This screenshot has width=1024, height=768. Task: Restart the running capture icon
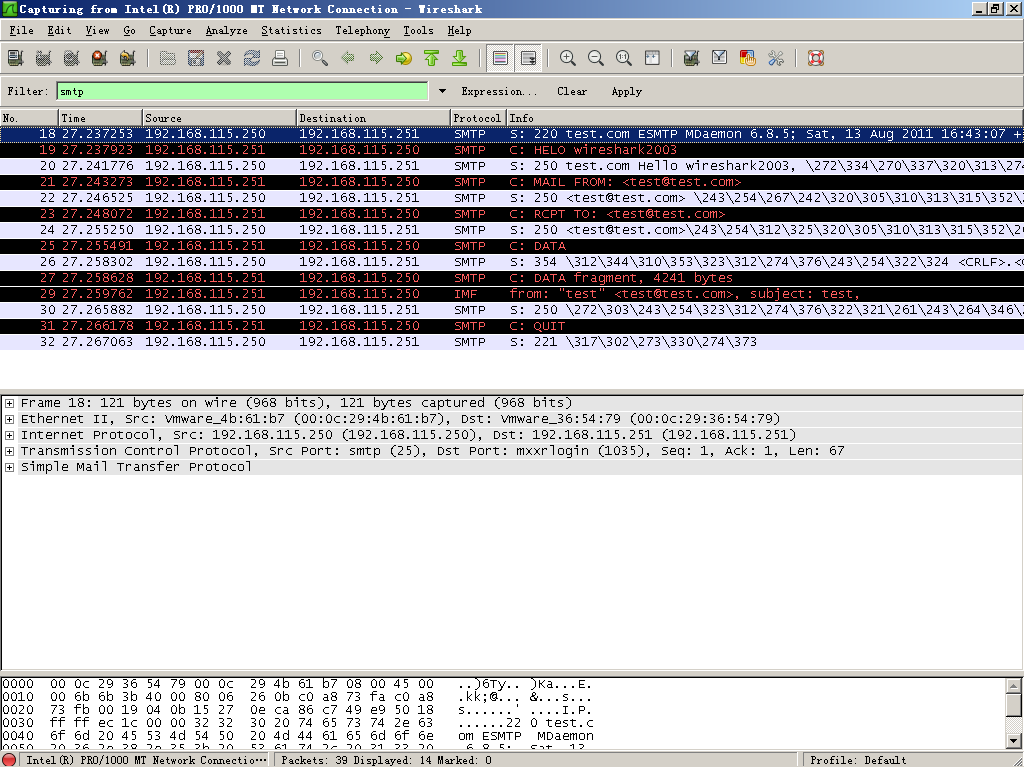[x=128, y=58]
